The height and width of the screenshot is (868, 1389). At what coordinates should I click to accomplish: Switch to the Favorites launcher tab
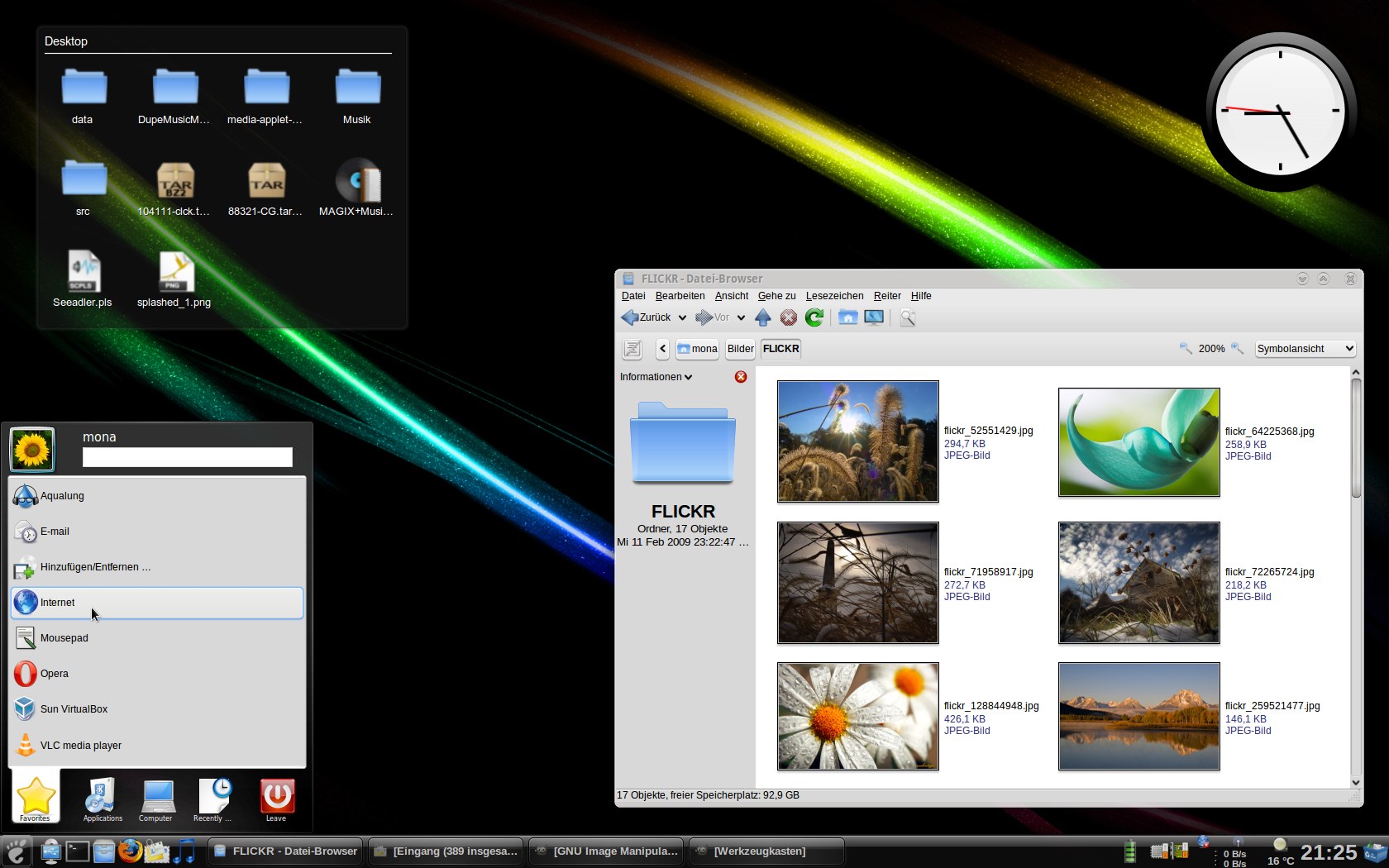click(x=36, y=798)
